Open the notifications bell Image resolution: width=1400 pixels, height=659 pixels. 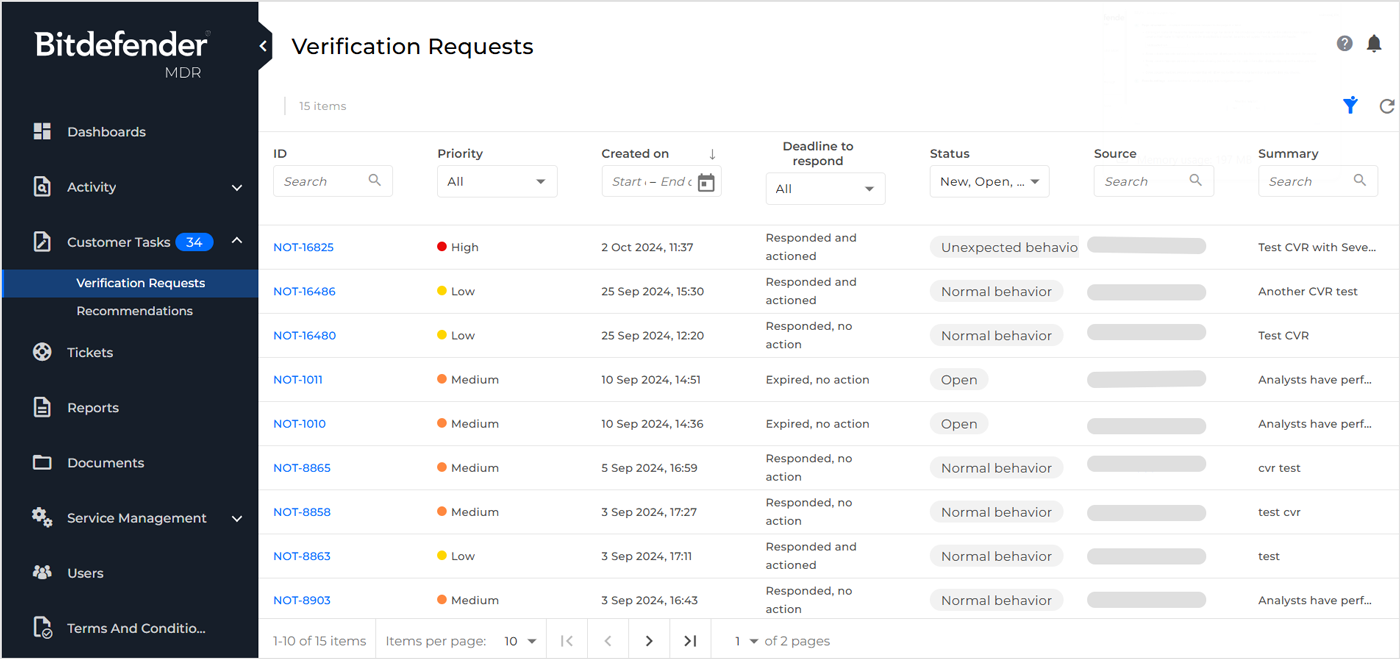click(x=1374, y=43)
